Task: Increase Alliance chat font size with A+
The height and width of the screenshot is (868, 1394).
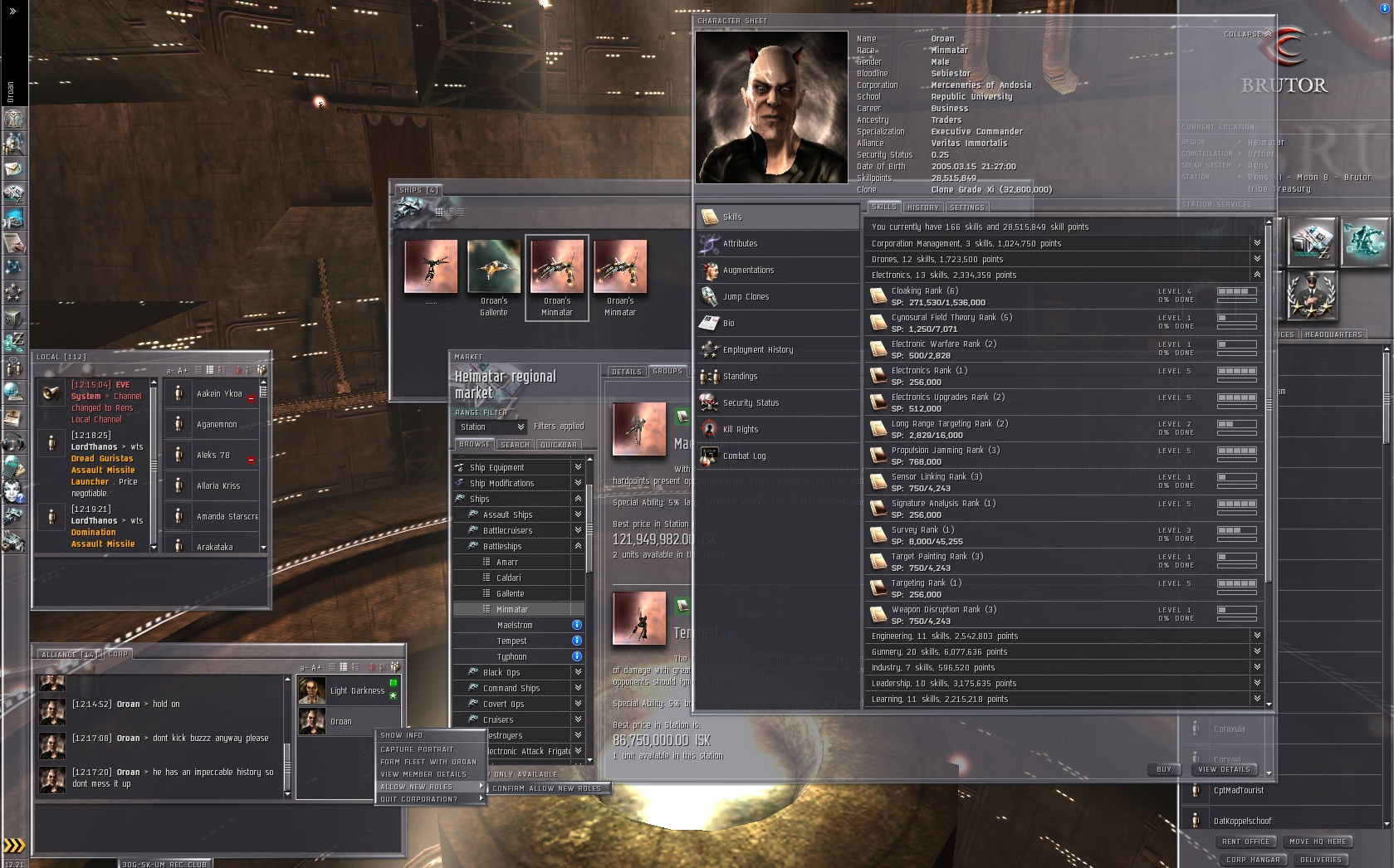Action: point(315,668)
